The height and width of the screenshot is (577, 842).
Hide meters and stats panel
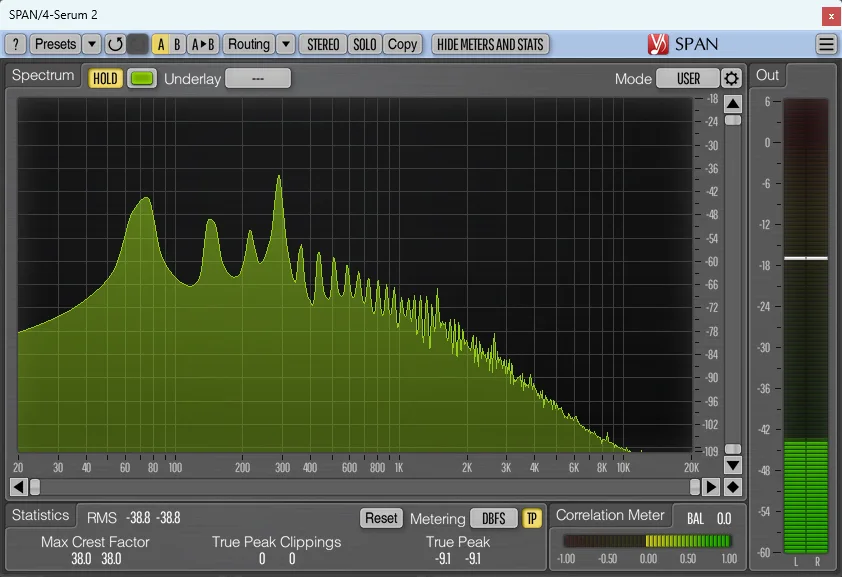(490, 44)
